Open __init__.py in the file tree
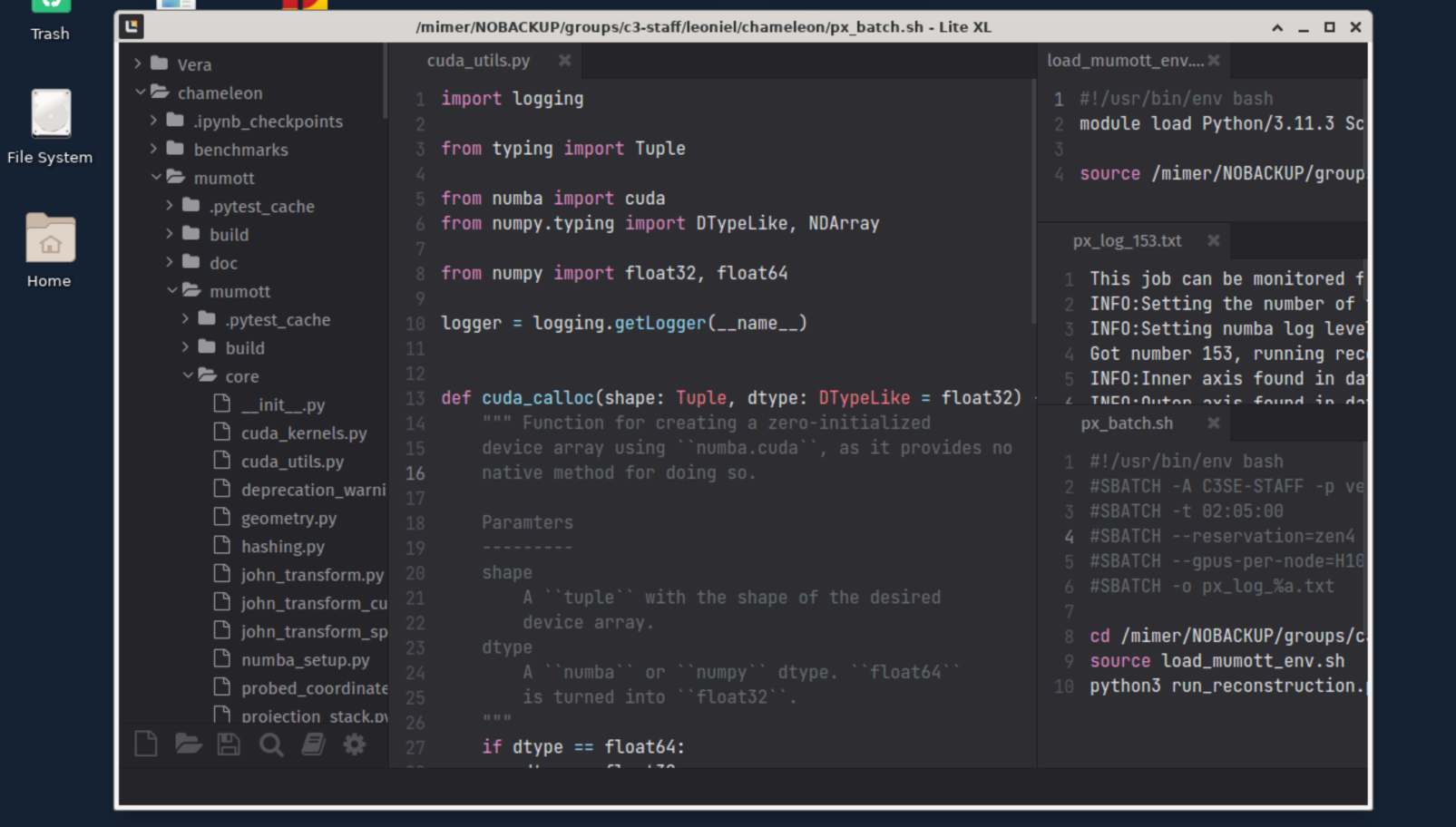1456x827 pixels. [x=282, y=404]
